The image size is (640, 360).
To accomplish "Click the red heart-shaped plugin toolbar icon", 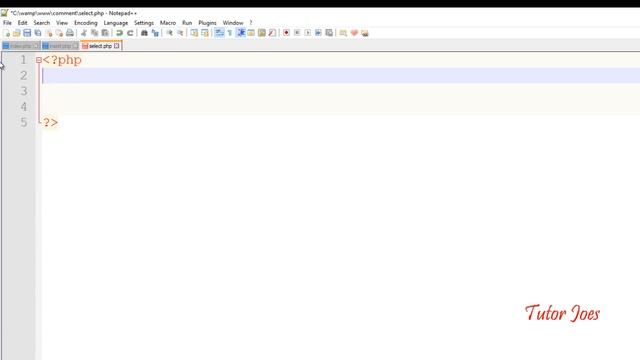I will (354, 33).
